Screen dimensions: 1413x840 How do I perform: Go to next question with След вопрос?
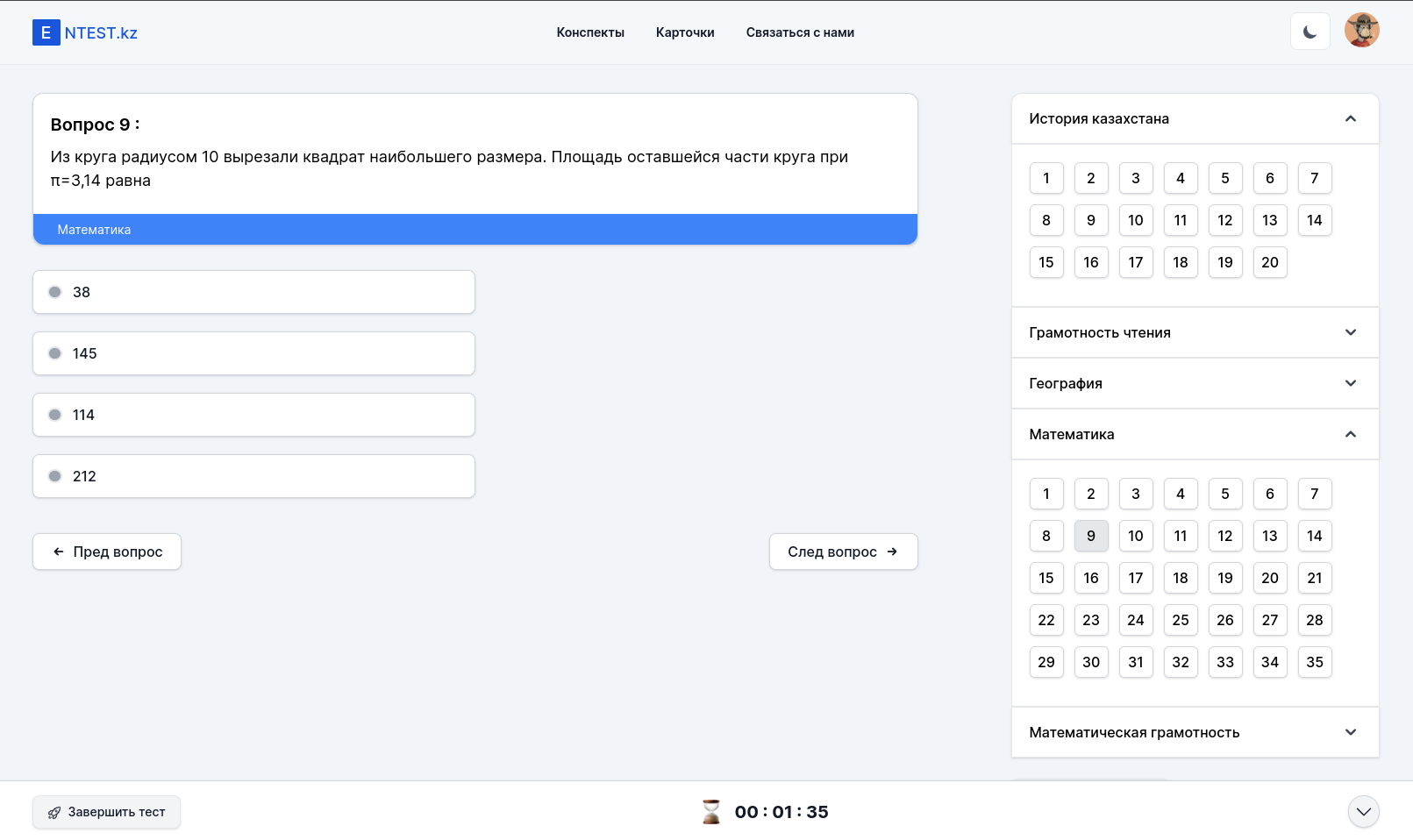(x=844, y=552)
